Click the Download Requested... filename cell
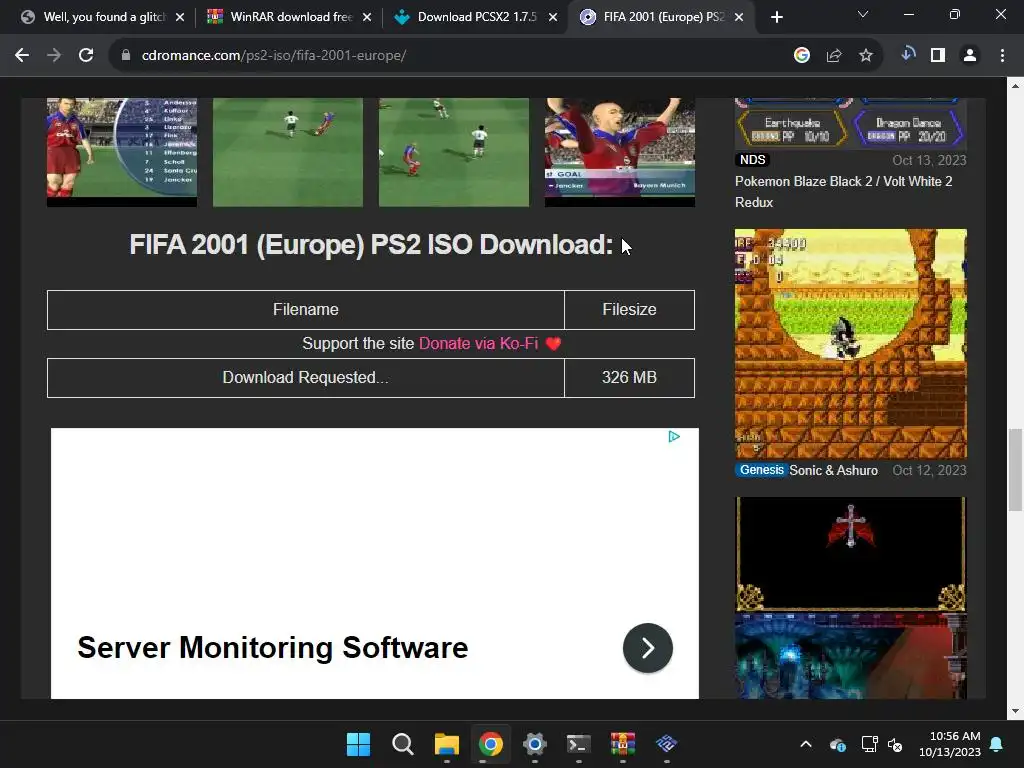1024x768 pixels. tap(306, 377)
